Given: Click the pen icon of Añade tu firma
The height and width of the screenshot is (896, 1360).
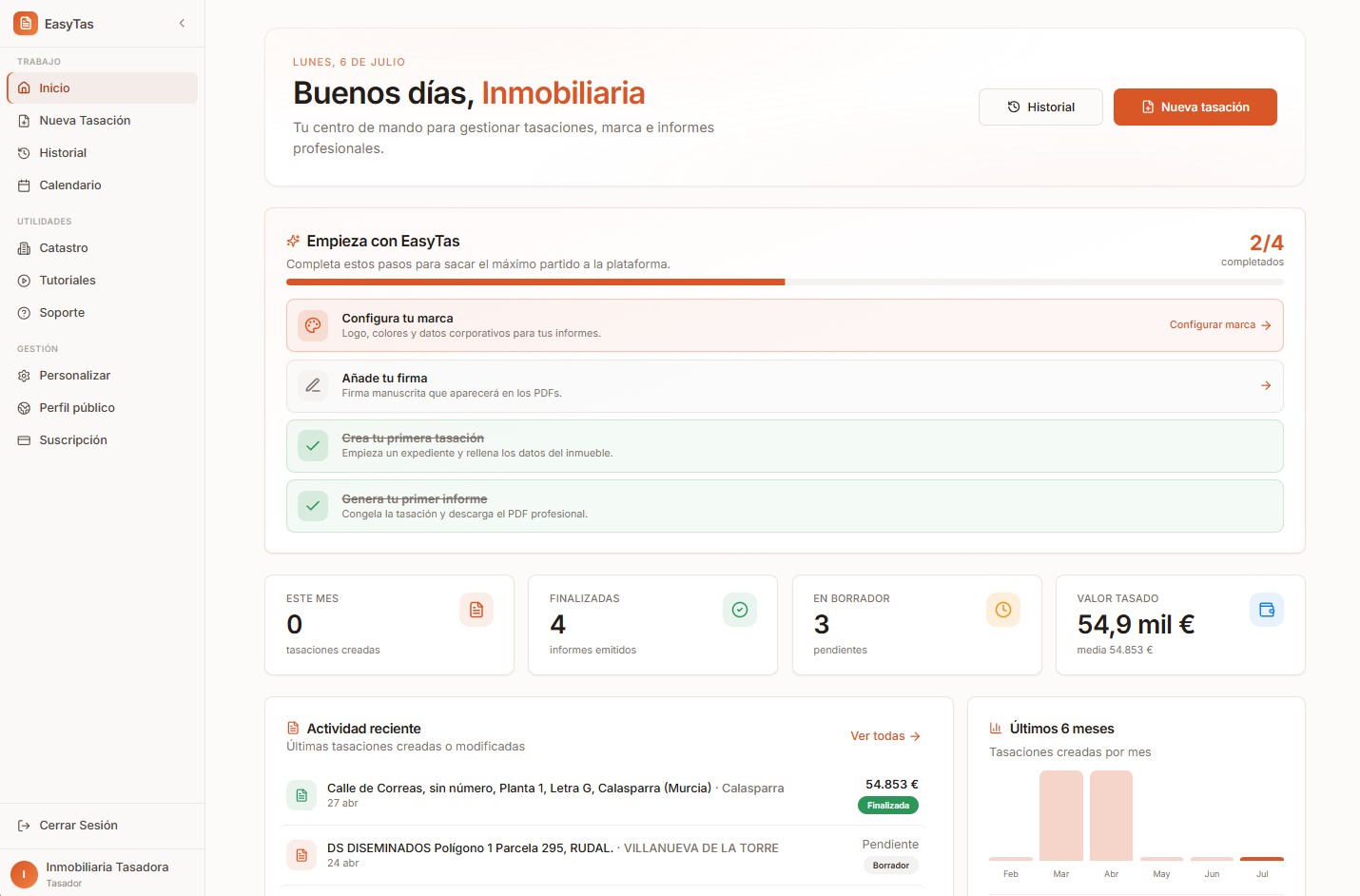Looking at the screenshot, I should 313,385.
